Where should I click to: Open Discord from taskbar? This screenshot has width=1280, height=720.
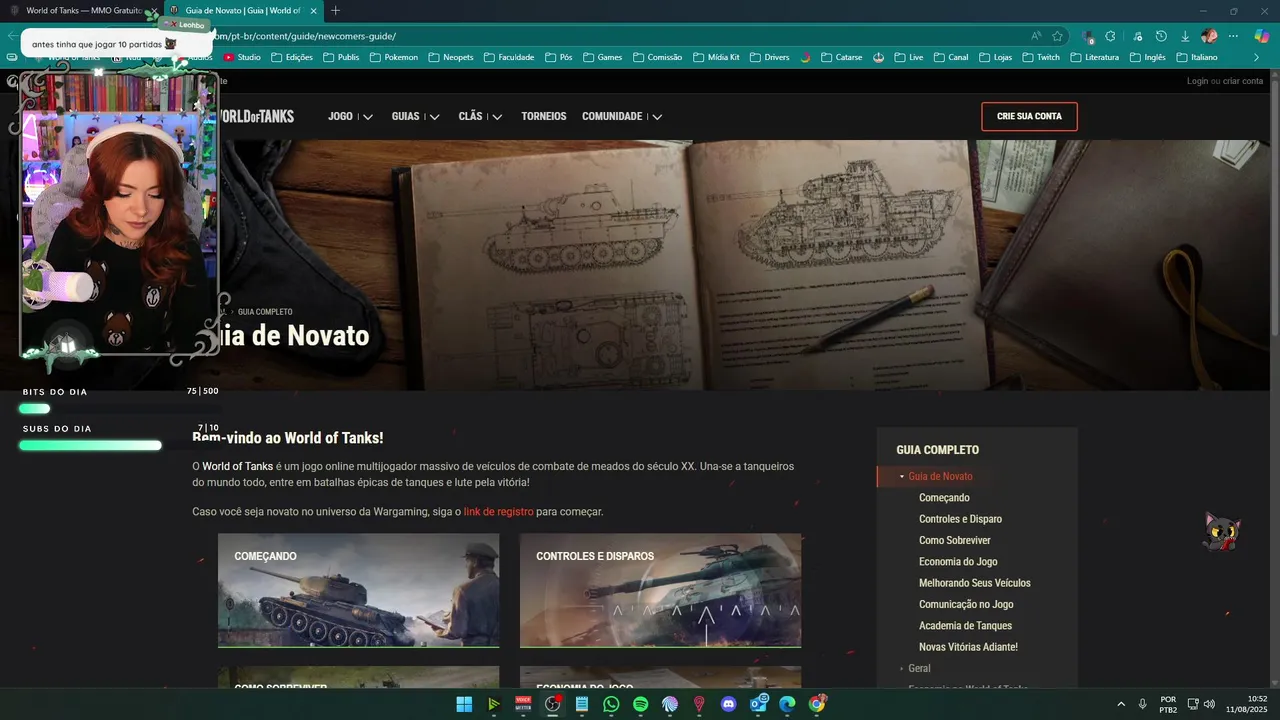[729, 704]
